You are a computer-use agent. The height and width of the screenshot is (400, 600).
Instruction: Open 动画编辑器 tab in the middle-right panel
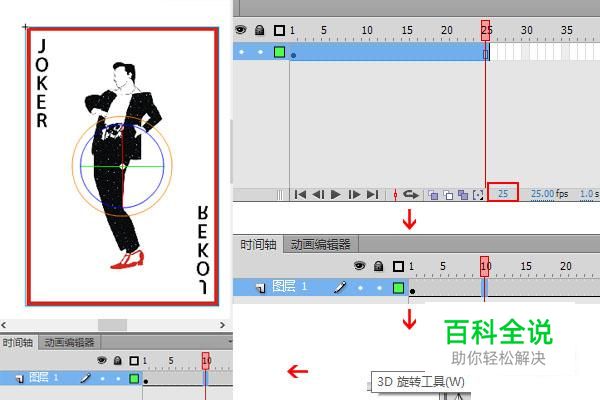(x=320, y=244)
